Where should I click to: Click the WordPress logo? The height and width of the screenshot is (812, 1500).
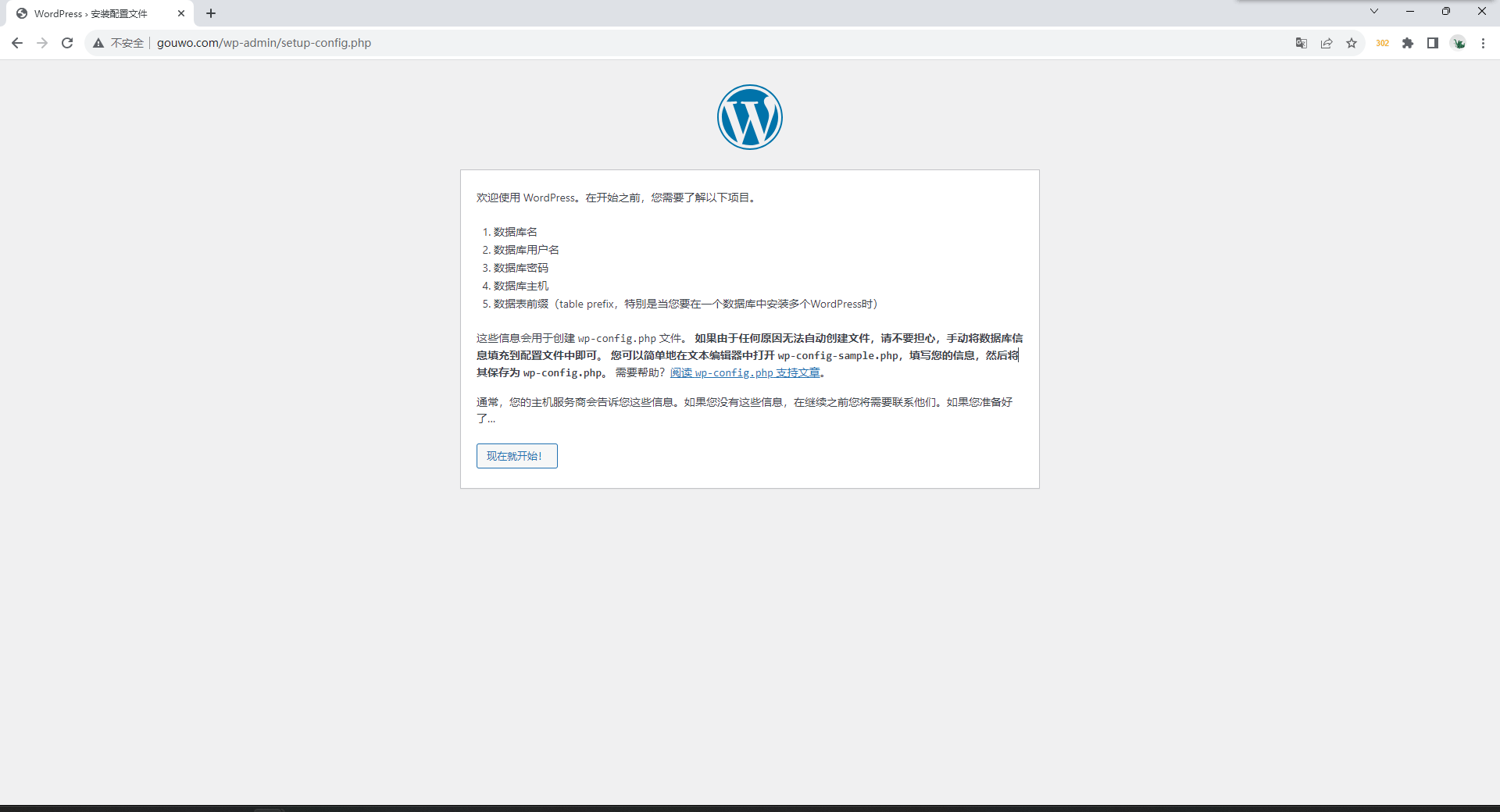coord(750,117)
